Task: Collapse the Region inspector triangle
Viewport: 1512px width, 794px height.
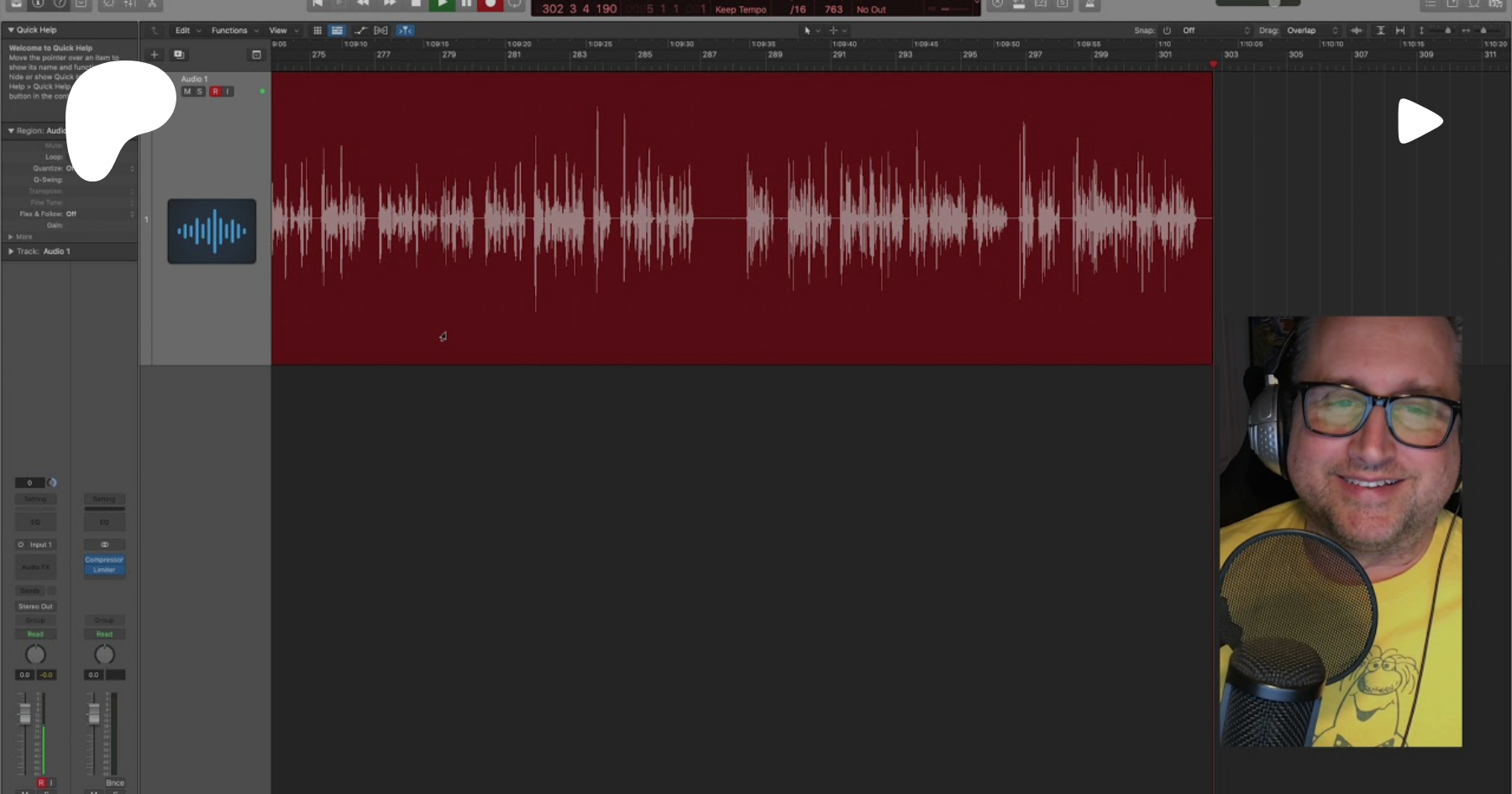Action: pyautogui.click(x=11, y=131)
